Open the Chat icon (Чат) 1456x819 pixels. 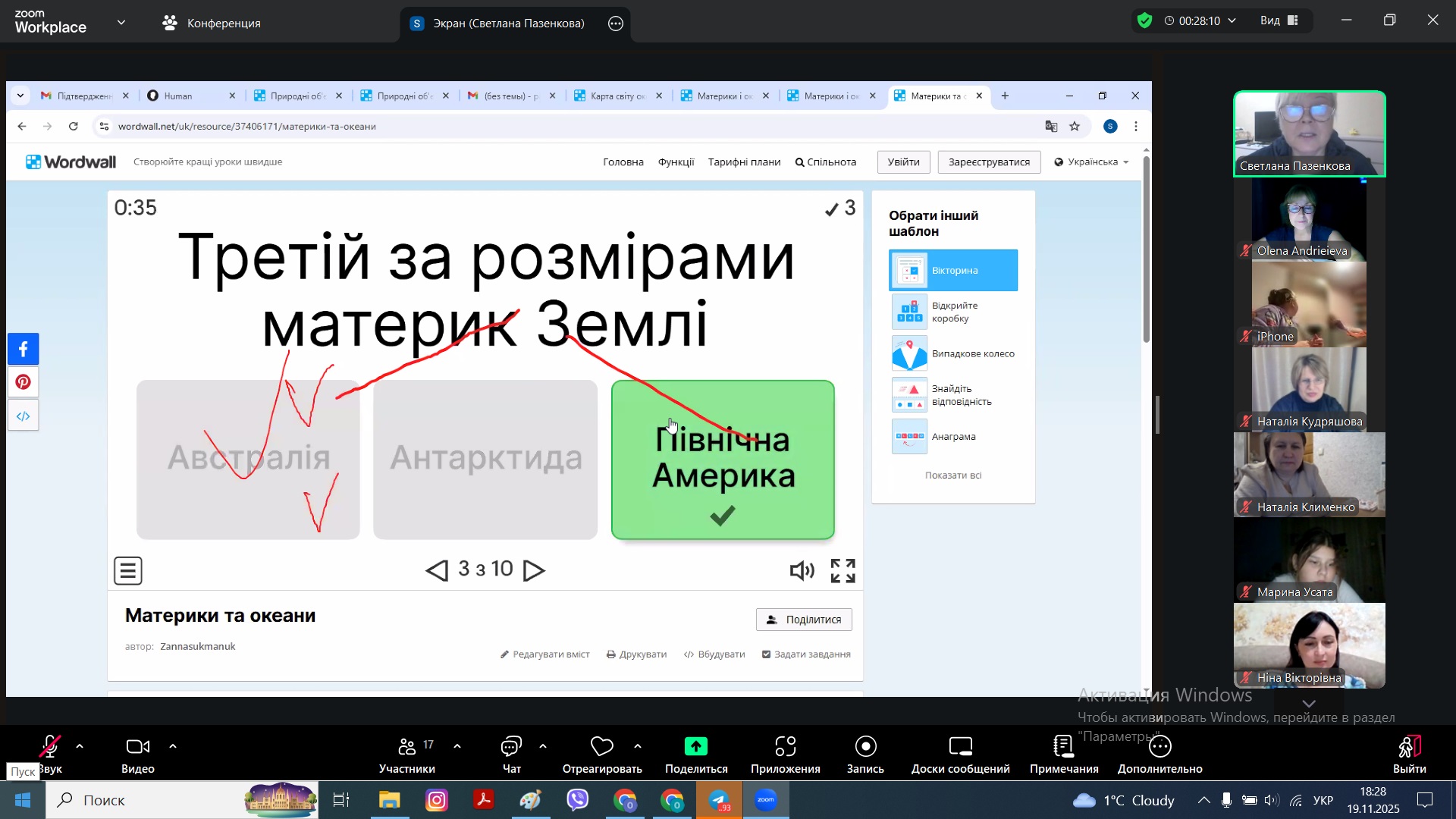pos(511,747)
